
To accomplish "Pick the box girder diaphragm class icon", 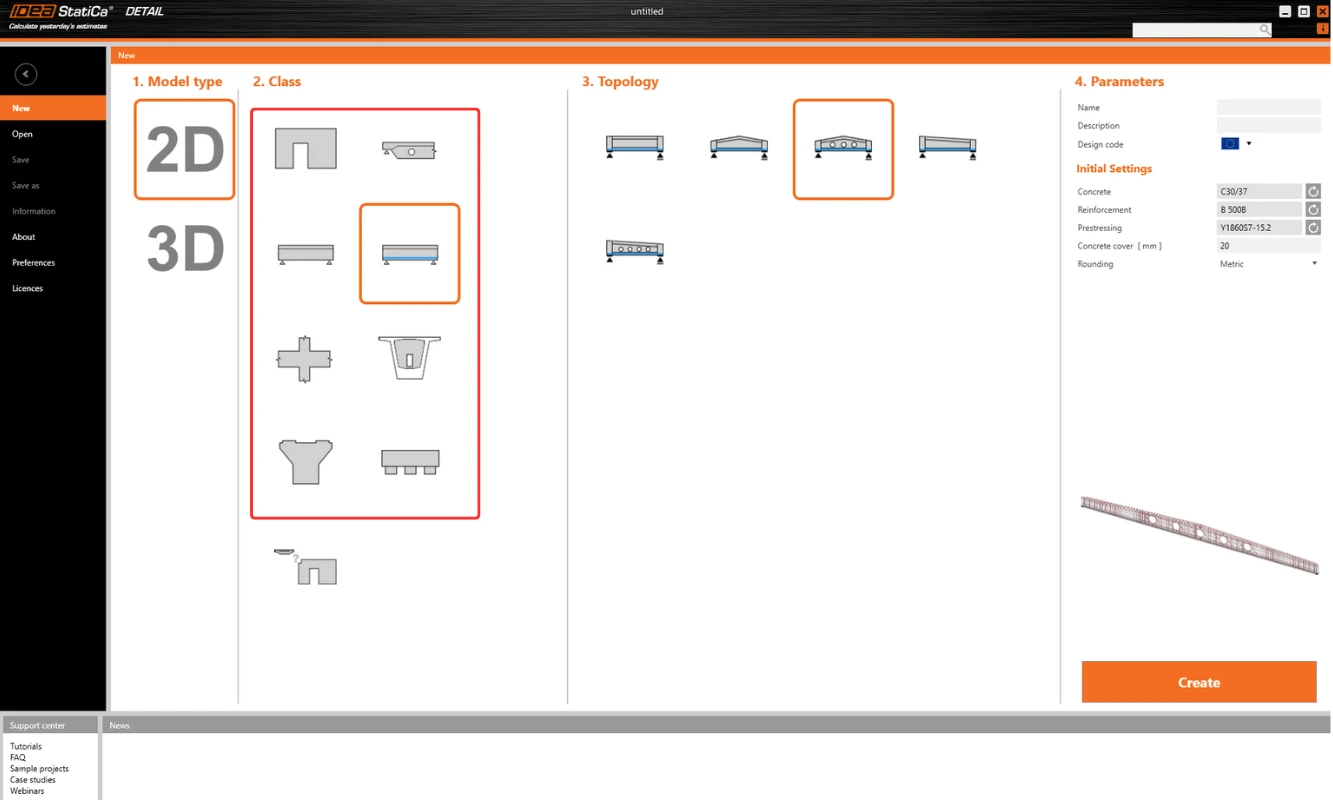I will pyautogui.click(x=409, y=358).
